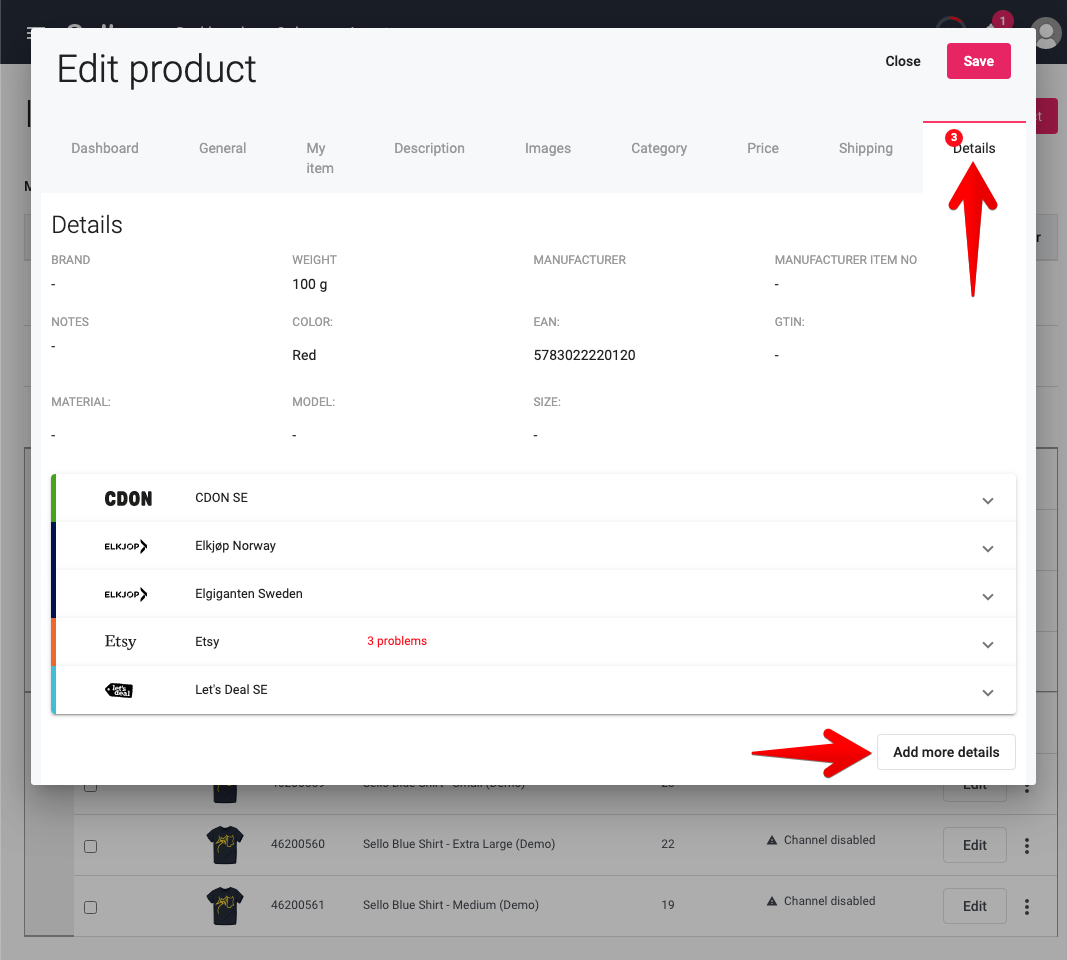Image resolution: width=1067 pixels, height=960 pixels.
Task: Click the EAN value 5783022220120
Action: [585, 355]
